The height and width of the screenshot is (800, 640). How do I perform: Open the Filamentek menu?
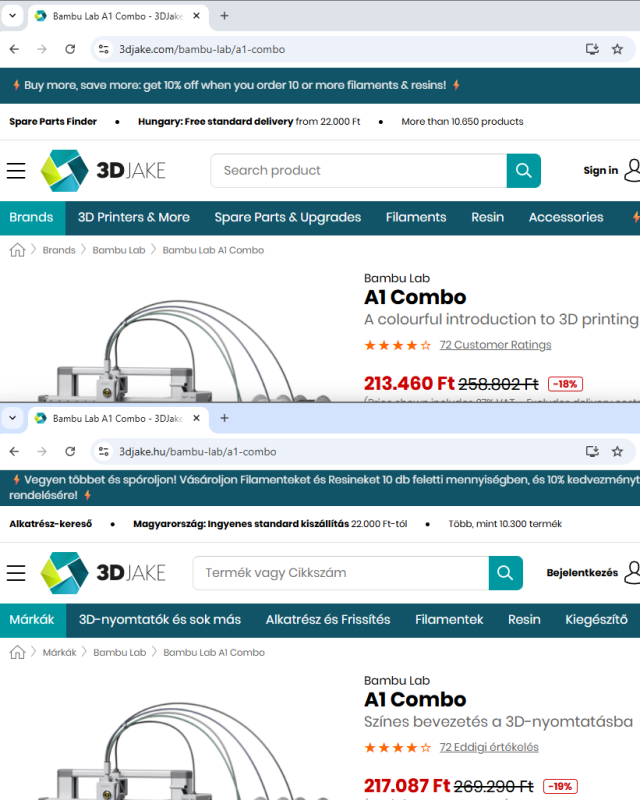(x=449, y=620)
